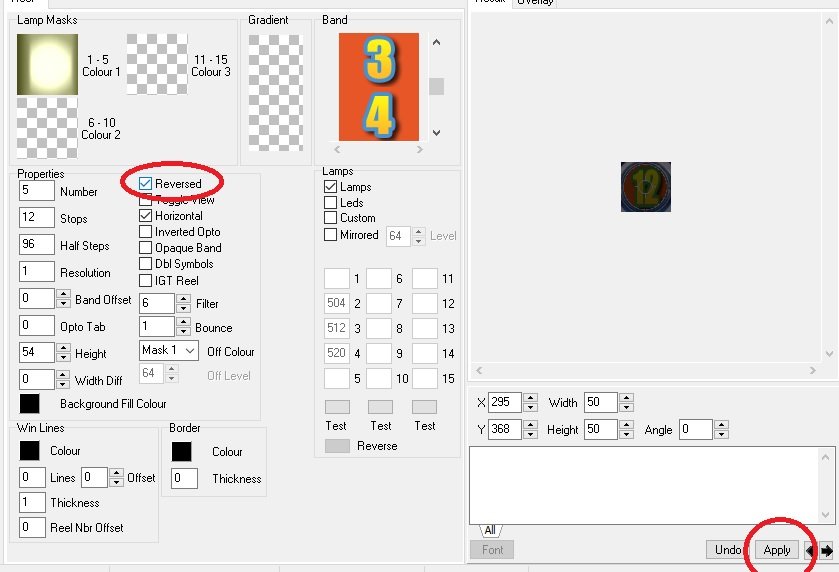Toggle the Horizontal checkbox
The height and width of the screenshot is (572, 839).
coord(146,216)
